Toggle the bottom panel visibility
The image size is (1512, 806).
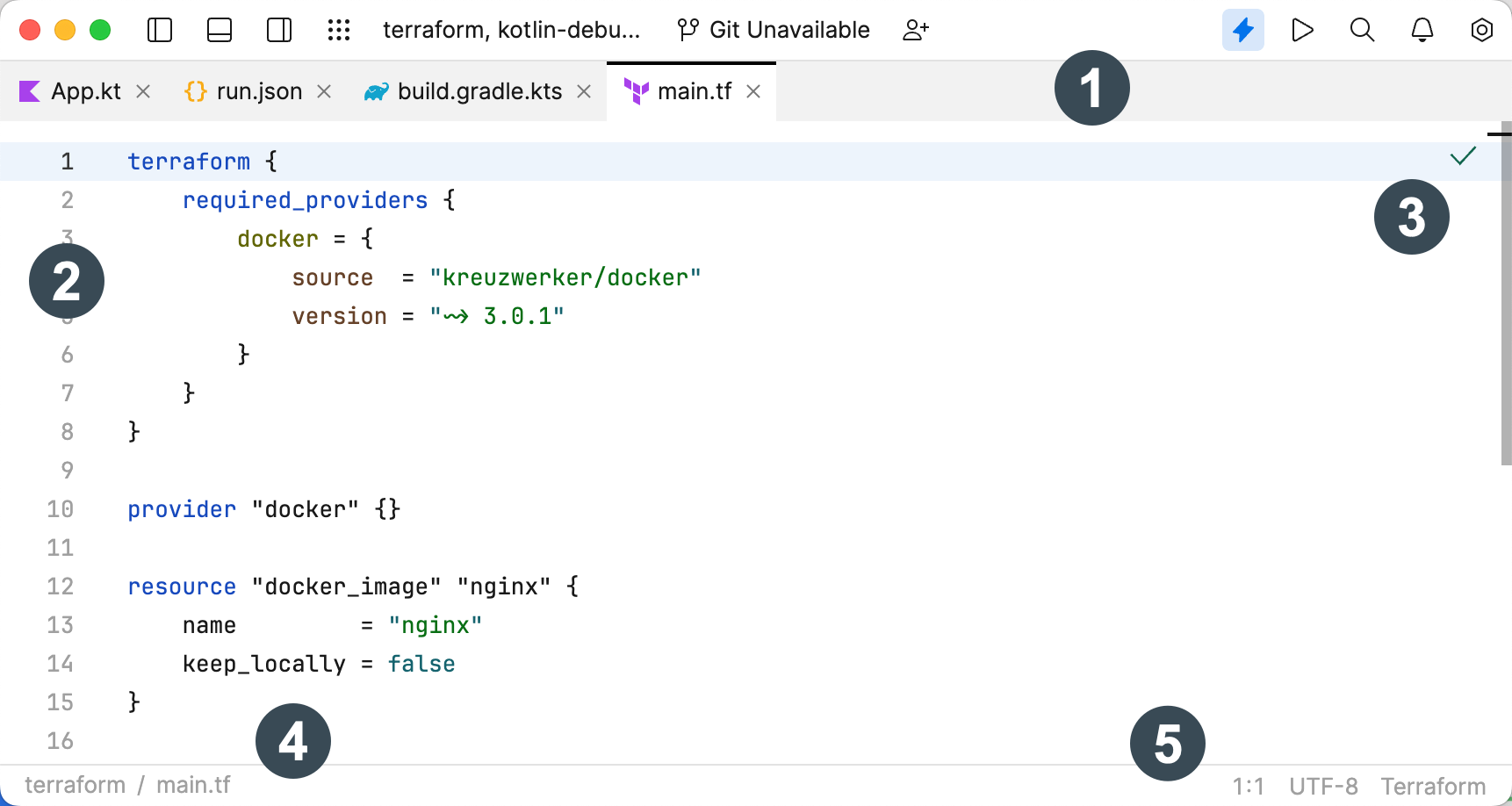(219, 29)
